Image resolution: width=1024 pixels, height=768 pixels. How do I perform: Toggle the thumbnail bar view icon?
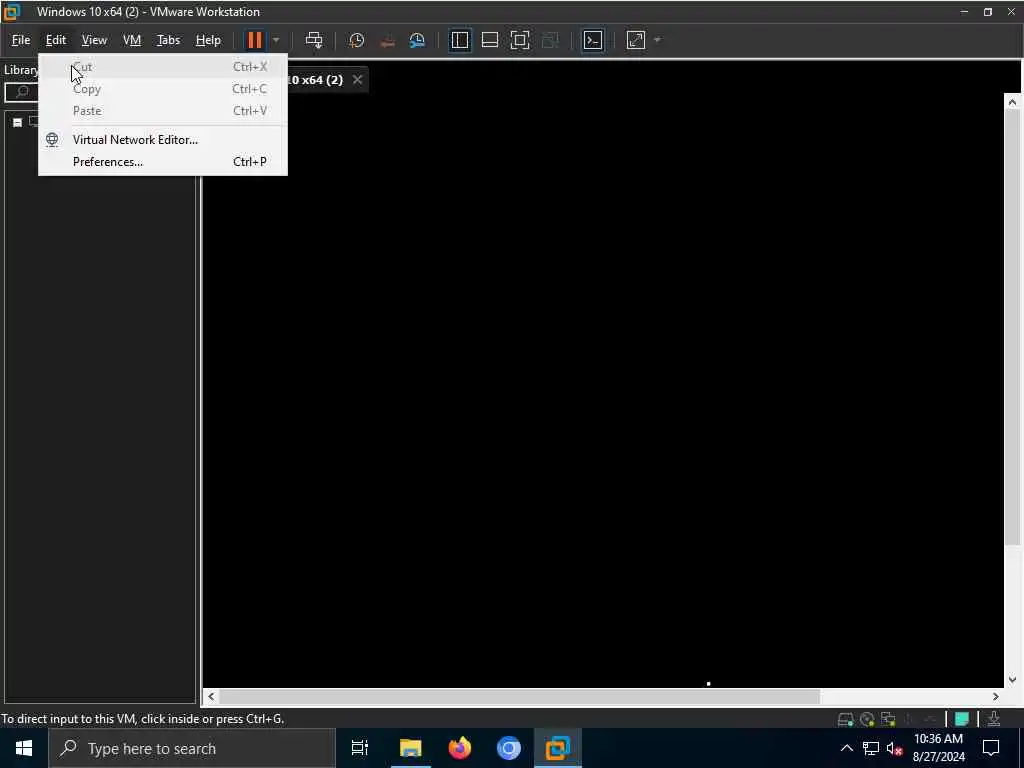490,40
